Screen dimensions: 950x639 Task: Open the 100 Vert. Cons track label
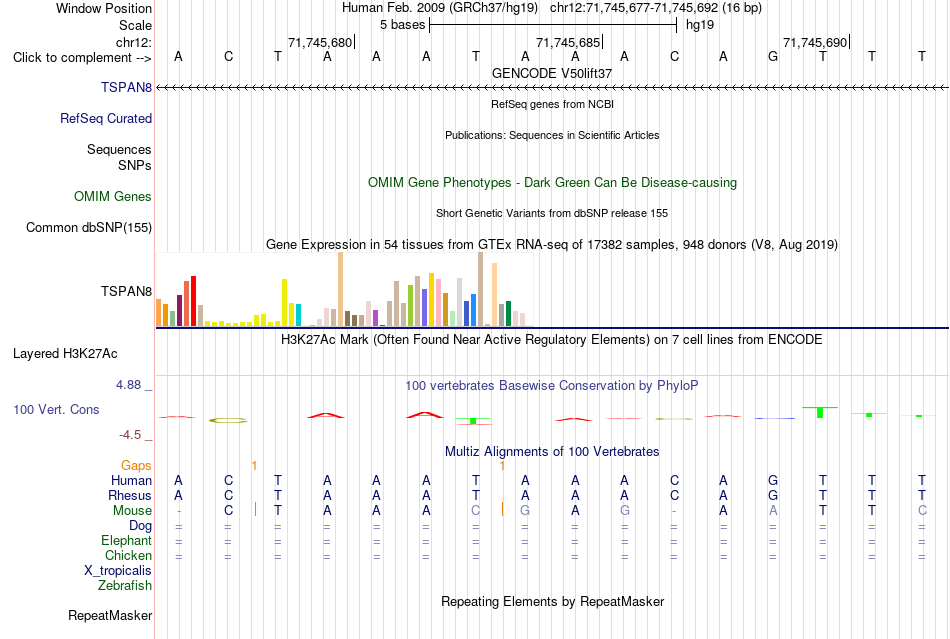56,409
